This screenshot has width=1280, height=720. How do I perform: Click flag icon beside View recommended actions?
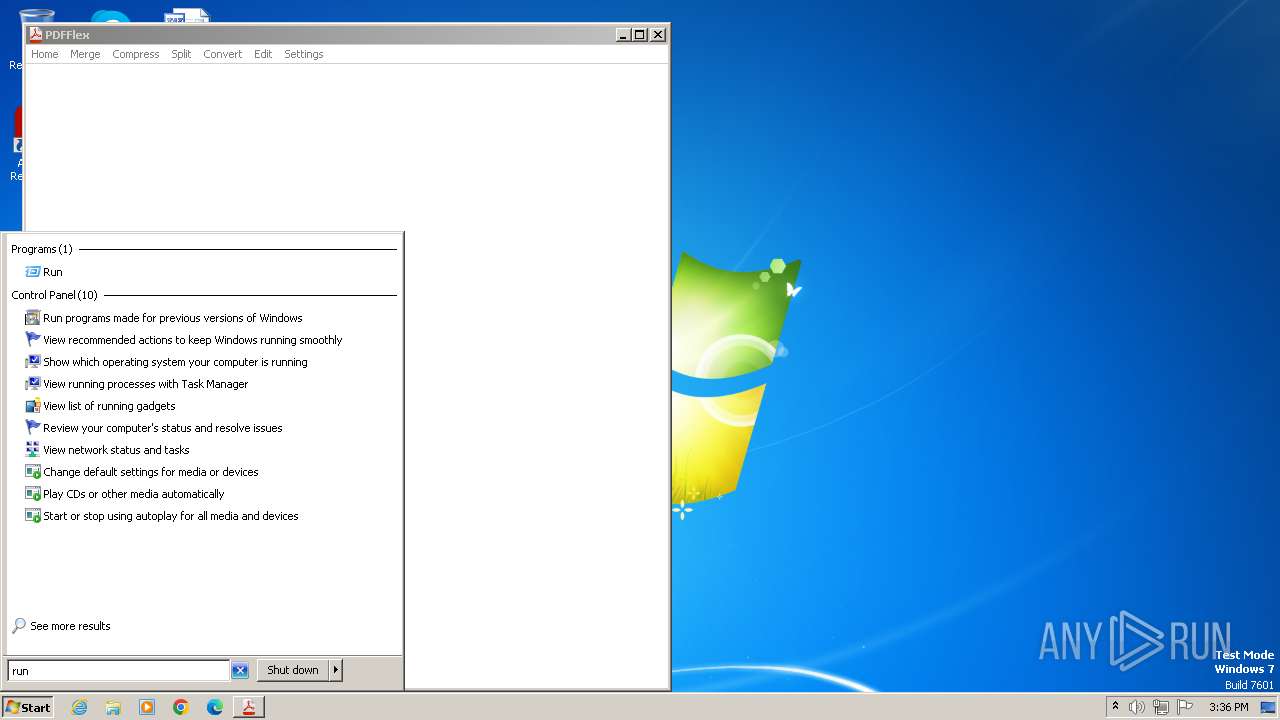(32, 340)
